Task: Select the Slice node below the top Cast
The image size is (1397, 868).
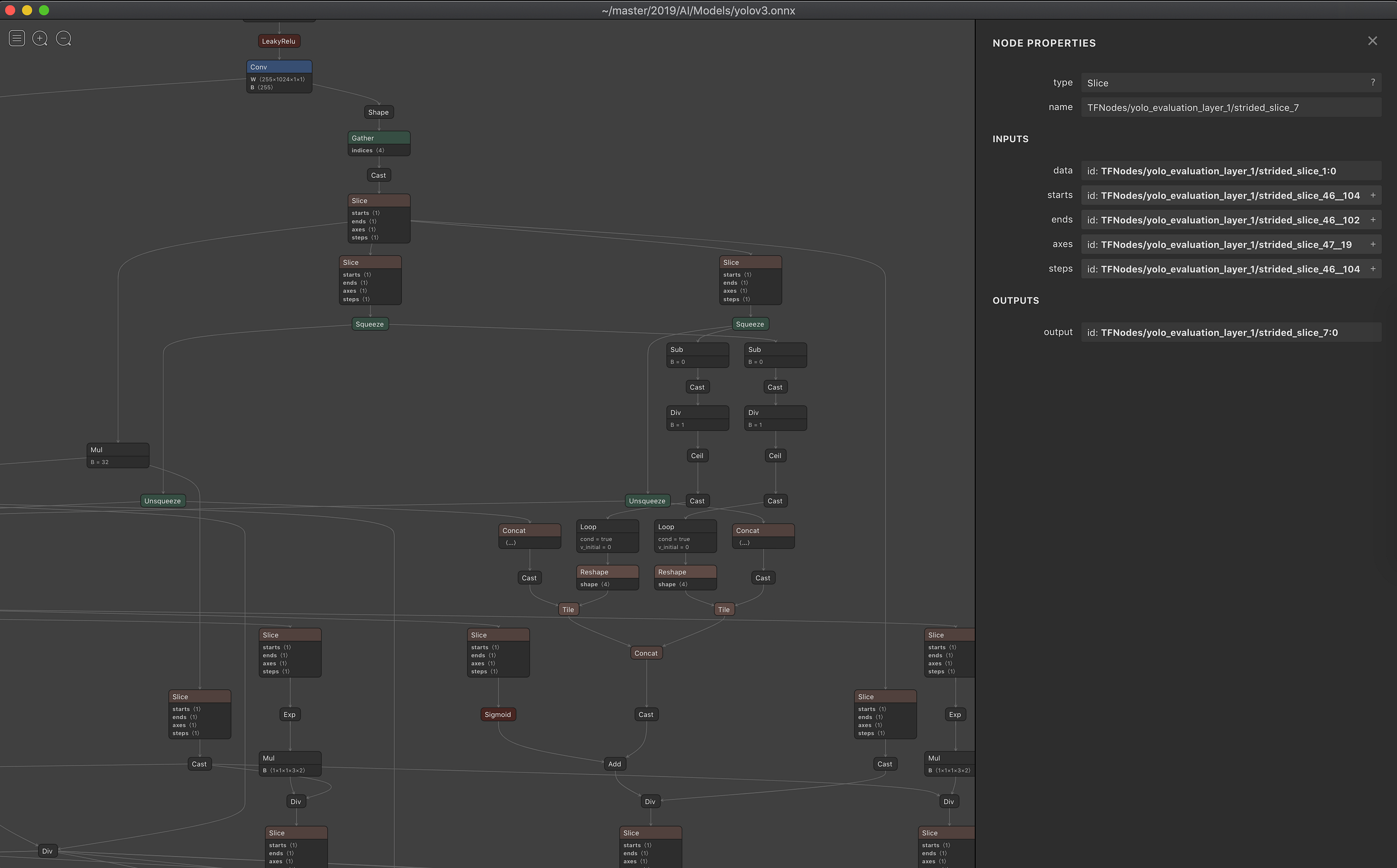Action: tap(378, 218)
